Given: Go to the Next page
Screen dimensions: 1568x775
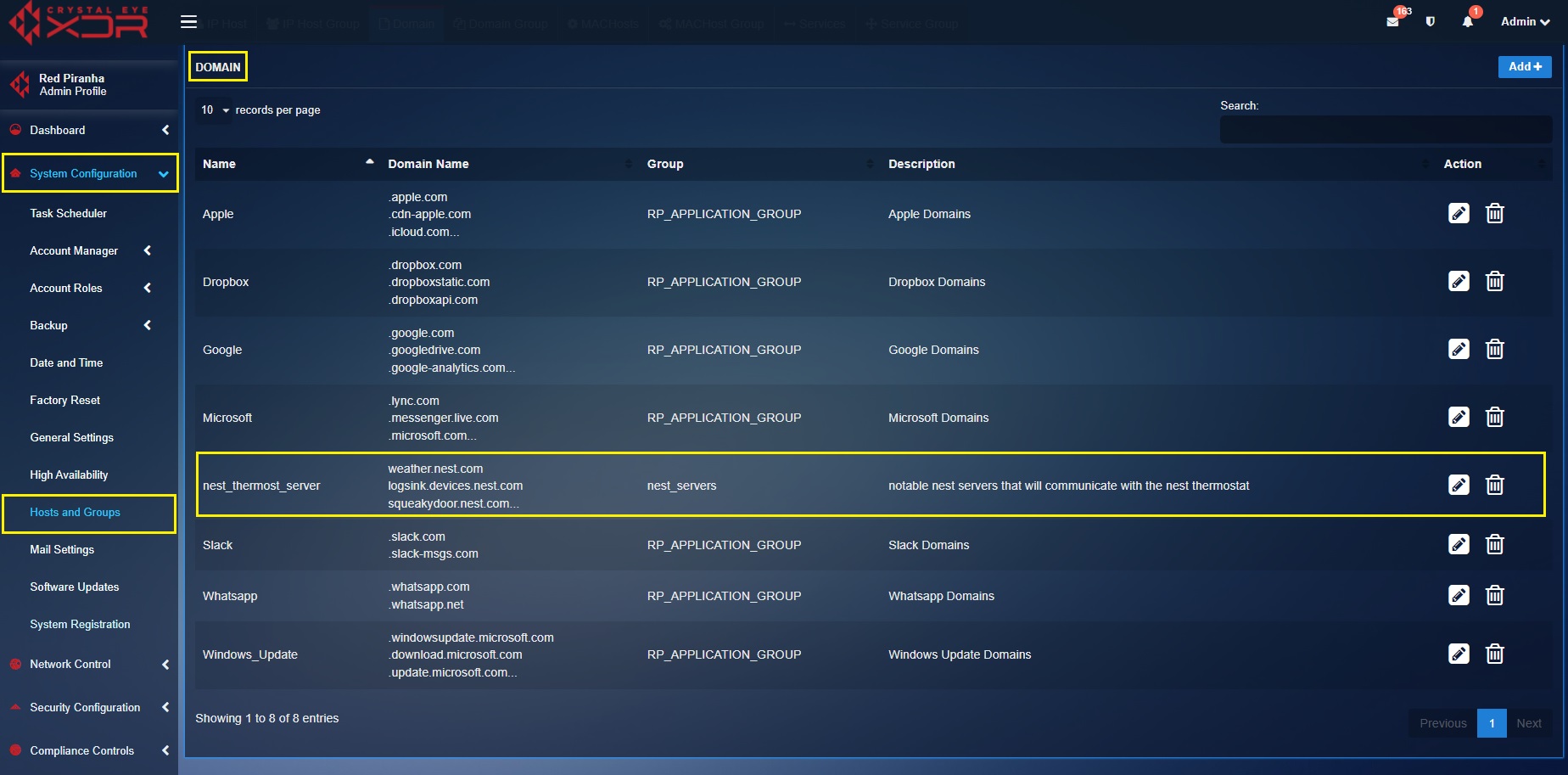Looking at the screenshot, I should [1529, 723].
